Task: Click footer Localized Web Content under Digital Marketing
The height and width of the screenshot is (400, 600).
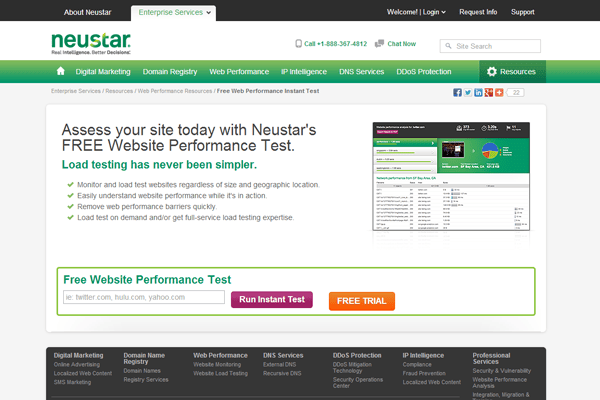Action: (83, 373)
